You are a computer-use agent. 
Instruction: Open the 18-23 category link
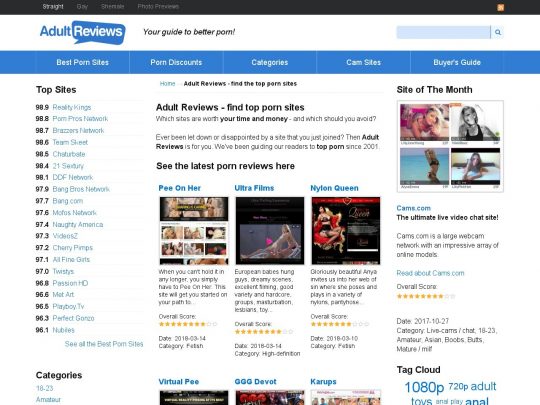[45, 388]
